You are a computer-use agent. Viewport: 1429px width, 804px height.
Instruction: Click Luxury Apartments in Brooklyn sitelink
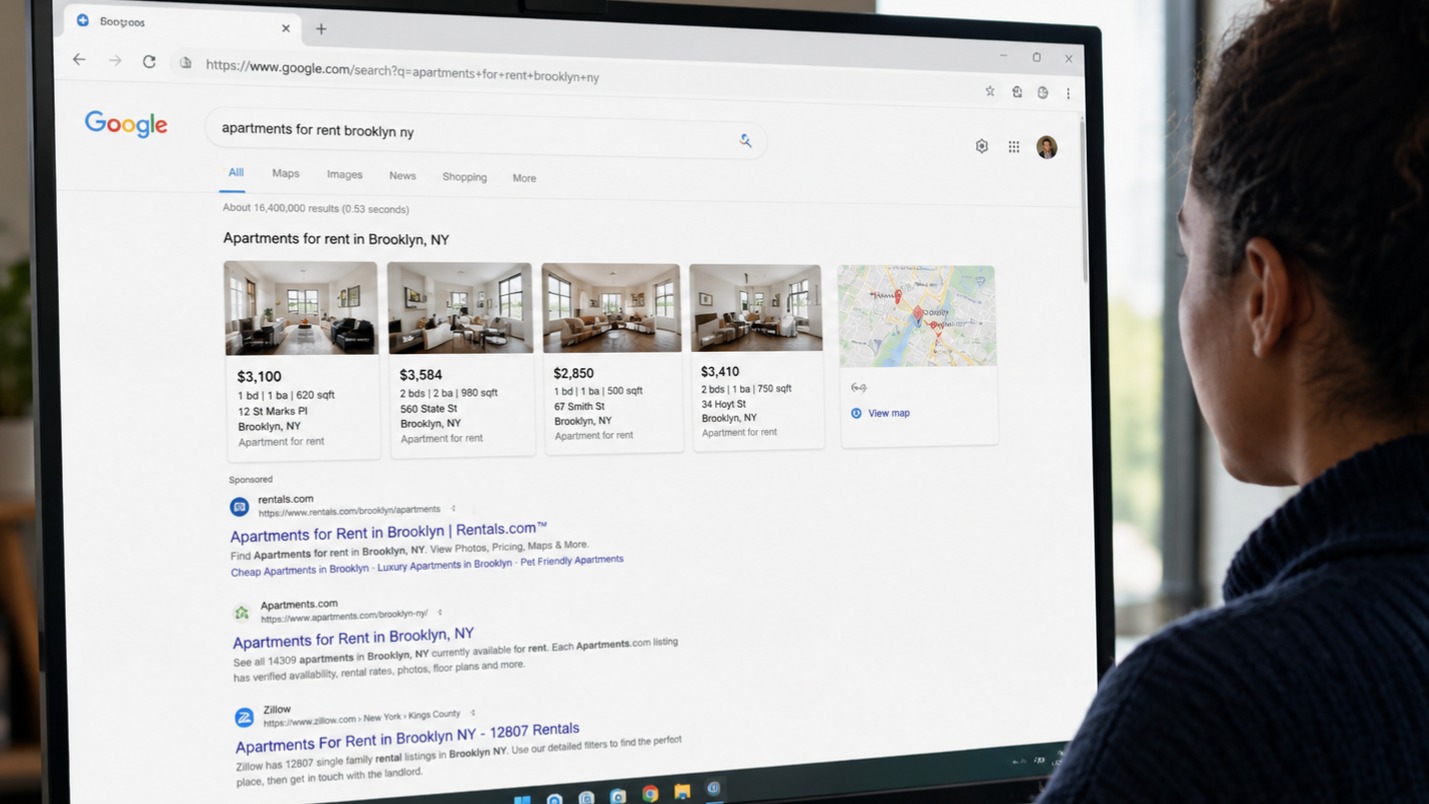tap(445, 565)
